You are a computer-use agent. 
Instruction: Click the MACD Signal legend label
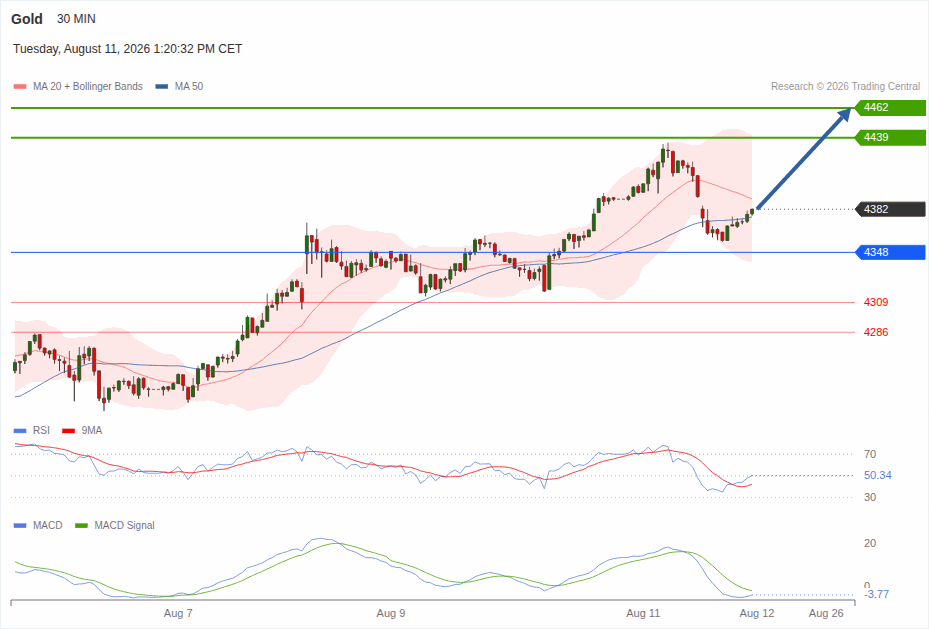pos(124,525)
